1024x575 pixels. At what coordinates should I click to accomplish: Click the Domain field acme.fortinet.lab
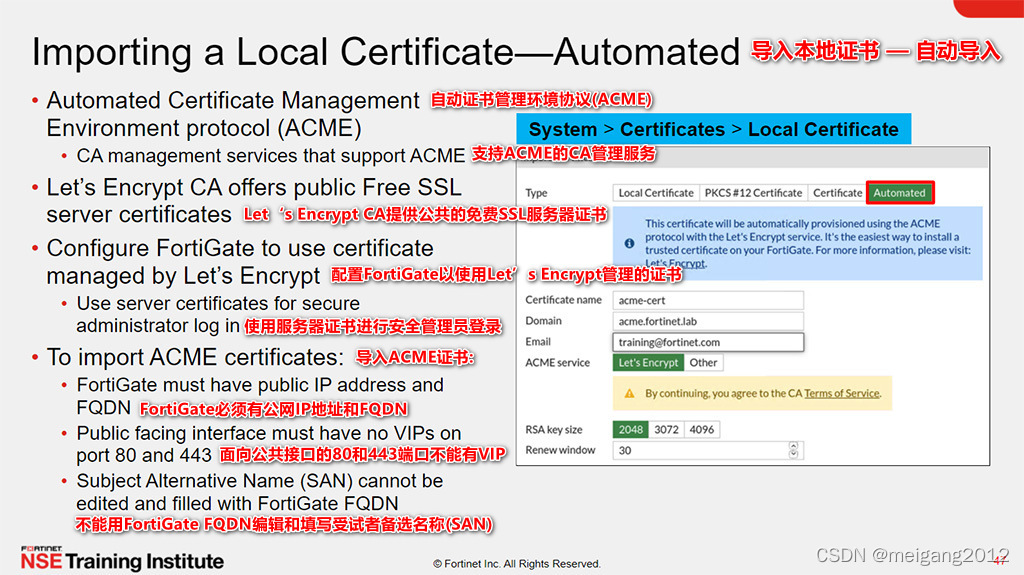[x=708, y=321]
